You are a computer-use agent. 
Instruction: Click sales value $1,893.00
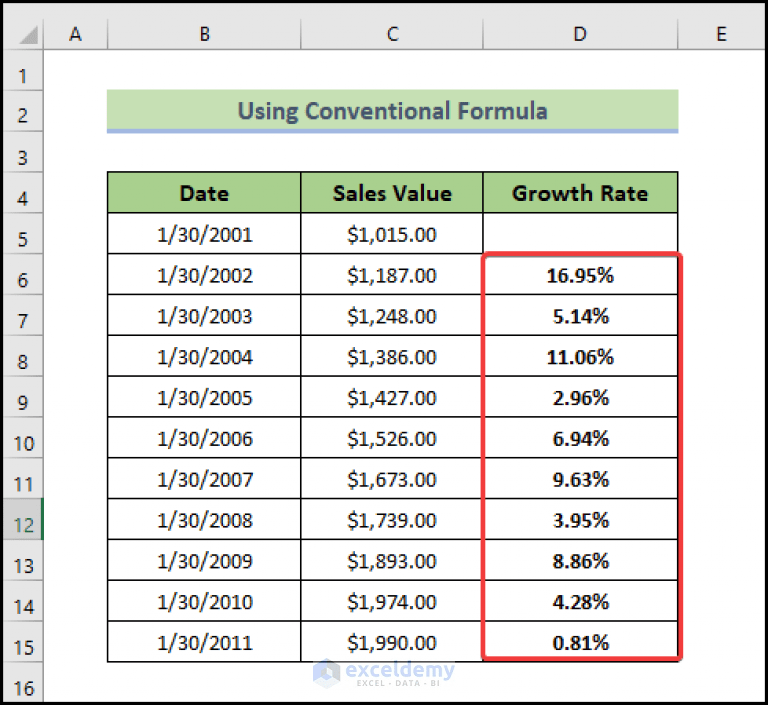[x=392, y=560]
